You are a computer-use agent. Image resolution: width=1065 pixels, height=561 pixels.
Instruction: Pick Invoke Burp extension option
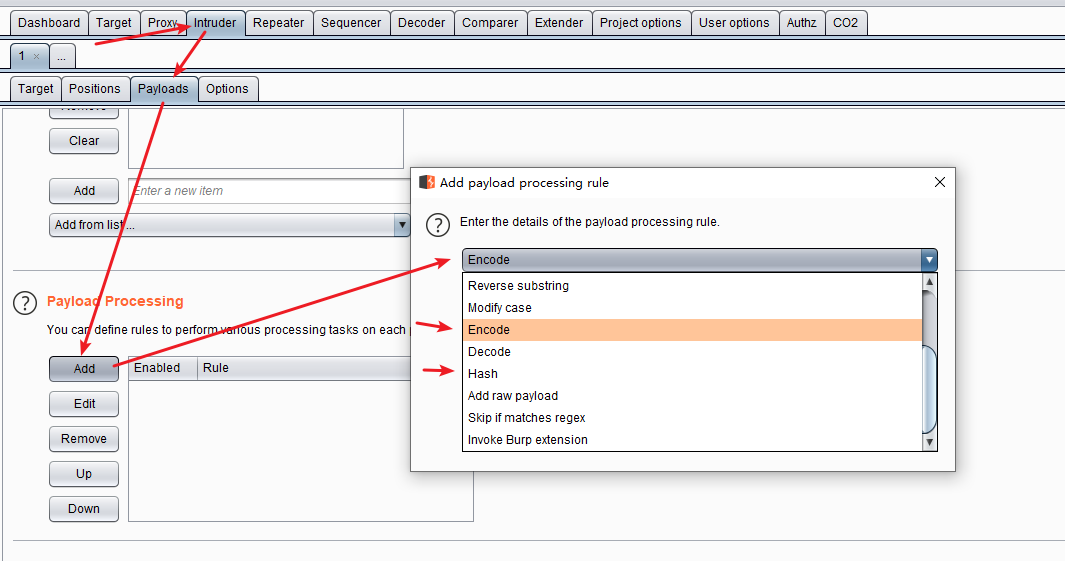pyautogui.click(x=527, y=440)
